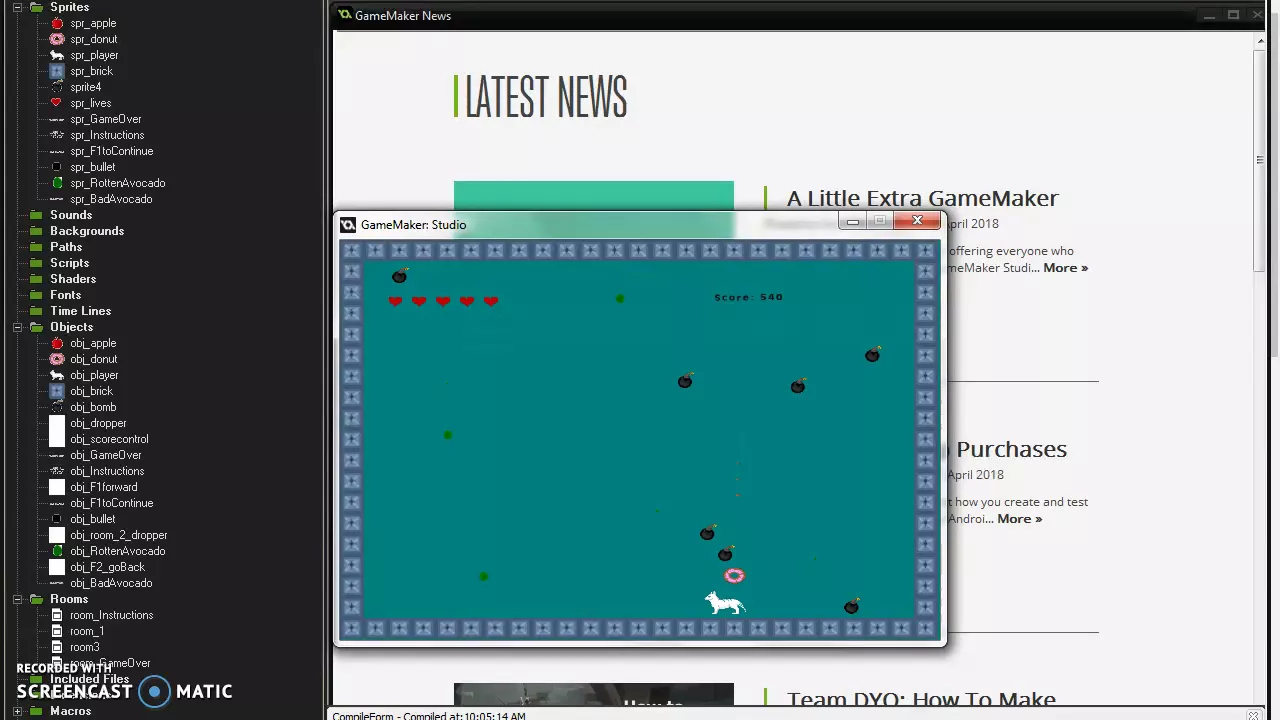Image resolution: width=1280 pixels, height=720 pixels.
Task: Click the green news article thumbnail
Action: point(593,197)
